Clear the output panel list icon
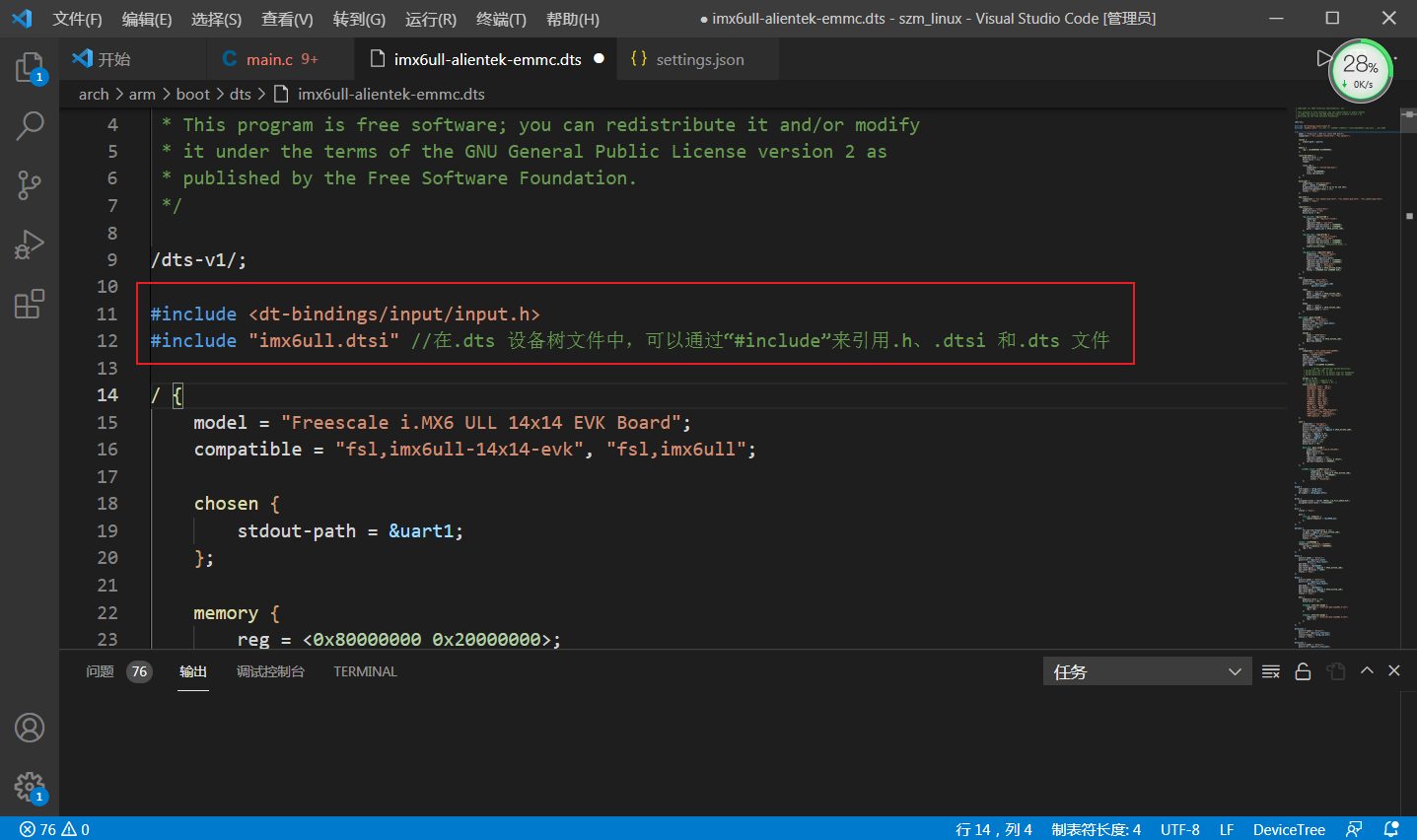 click(x=1271, y=671)
